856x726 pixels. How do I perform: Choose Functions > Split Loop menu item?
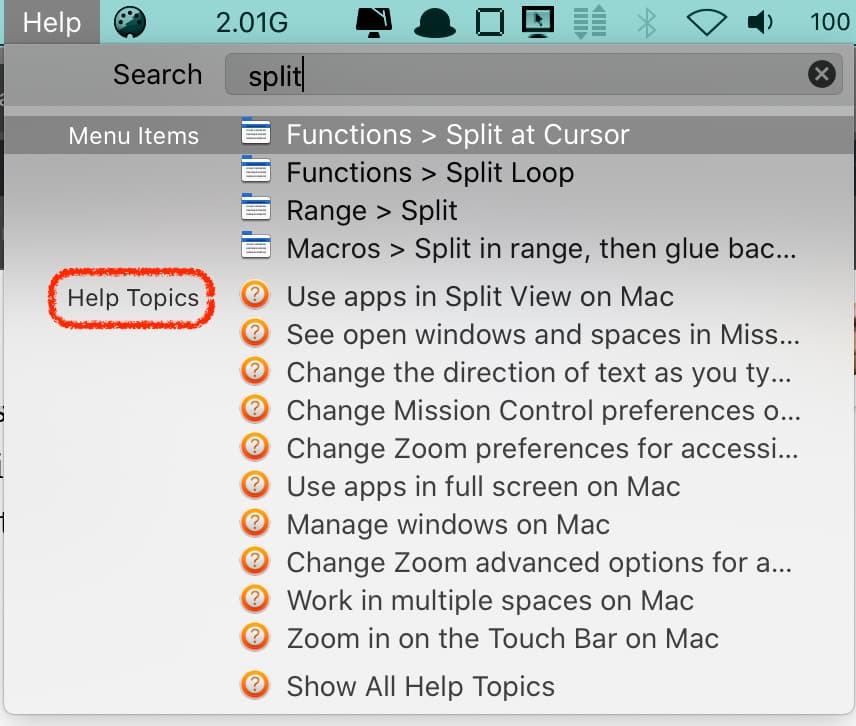430,173
